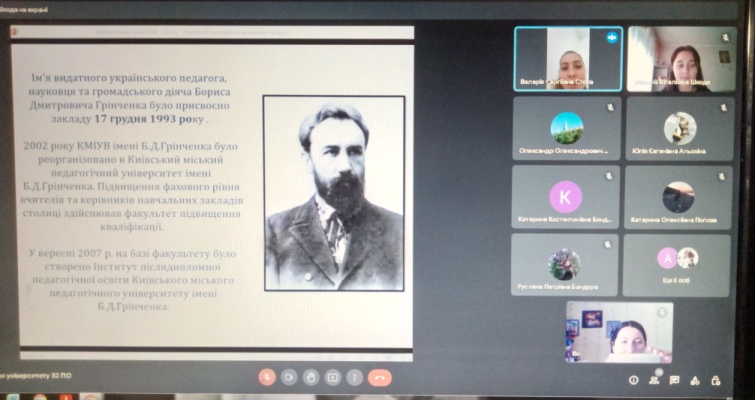The width and height of the screenshot is (755, 400).
Task: Click the name Катерина Костянтинівна Бонд...
Action: coord(565,219)
